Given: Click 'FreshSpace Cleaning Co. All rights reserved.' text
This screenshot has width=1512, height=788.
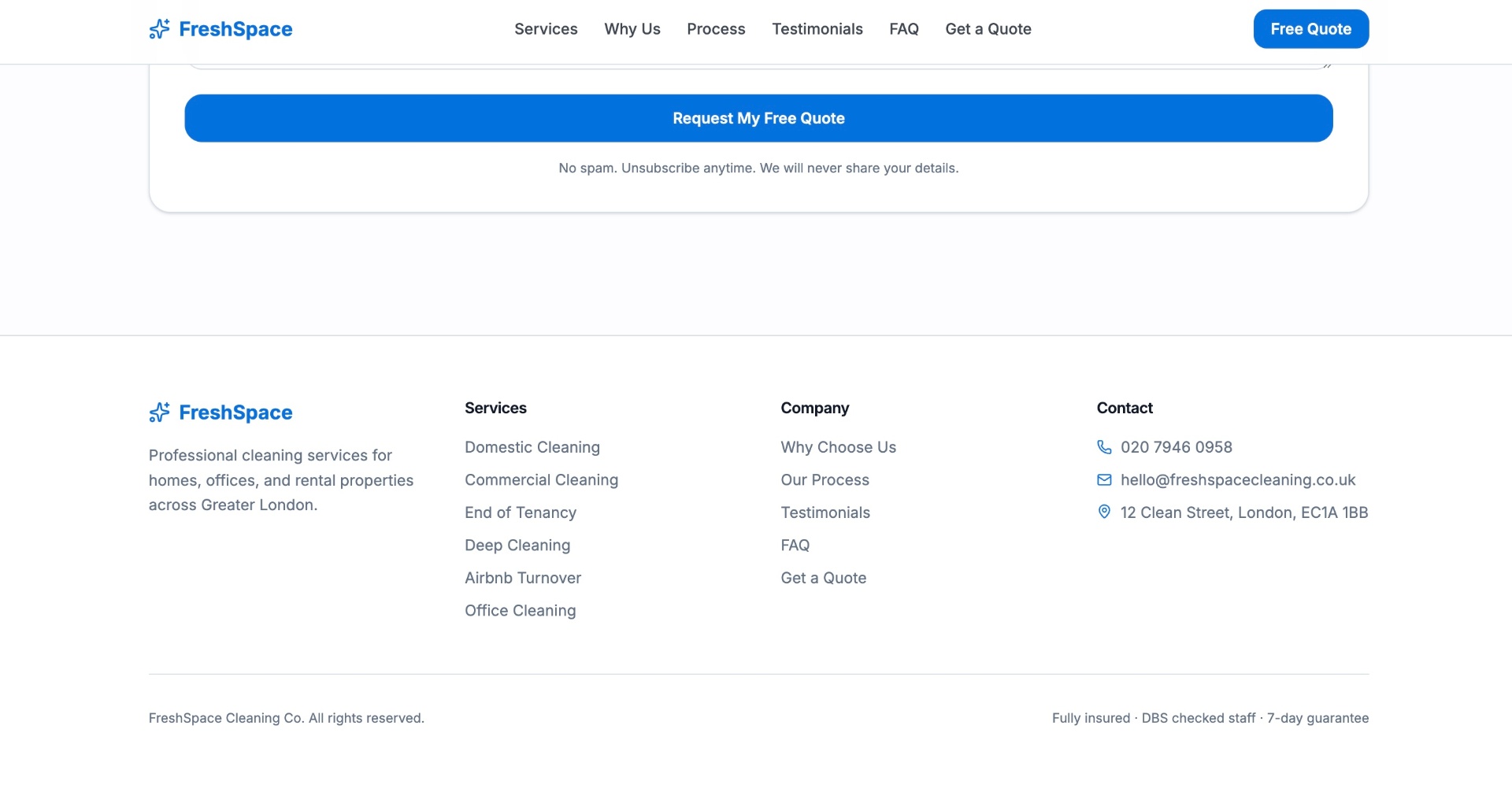Looking at the screenshot, I should [x=287, y=718].
